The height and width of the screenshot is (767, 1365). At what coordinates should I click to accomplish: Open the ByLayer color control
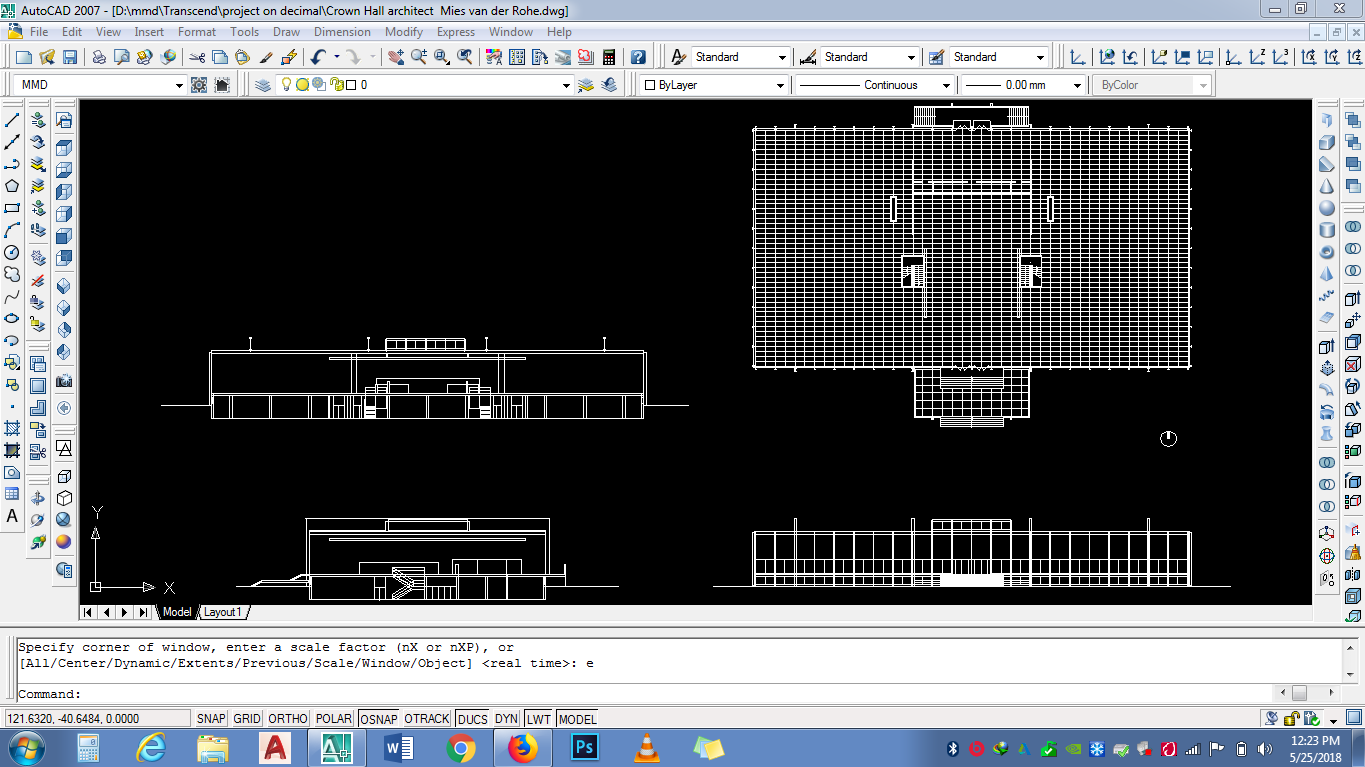[780, 86]
